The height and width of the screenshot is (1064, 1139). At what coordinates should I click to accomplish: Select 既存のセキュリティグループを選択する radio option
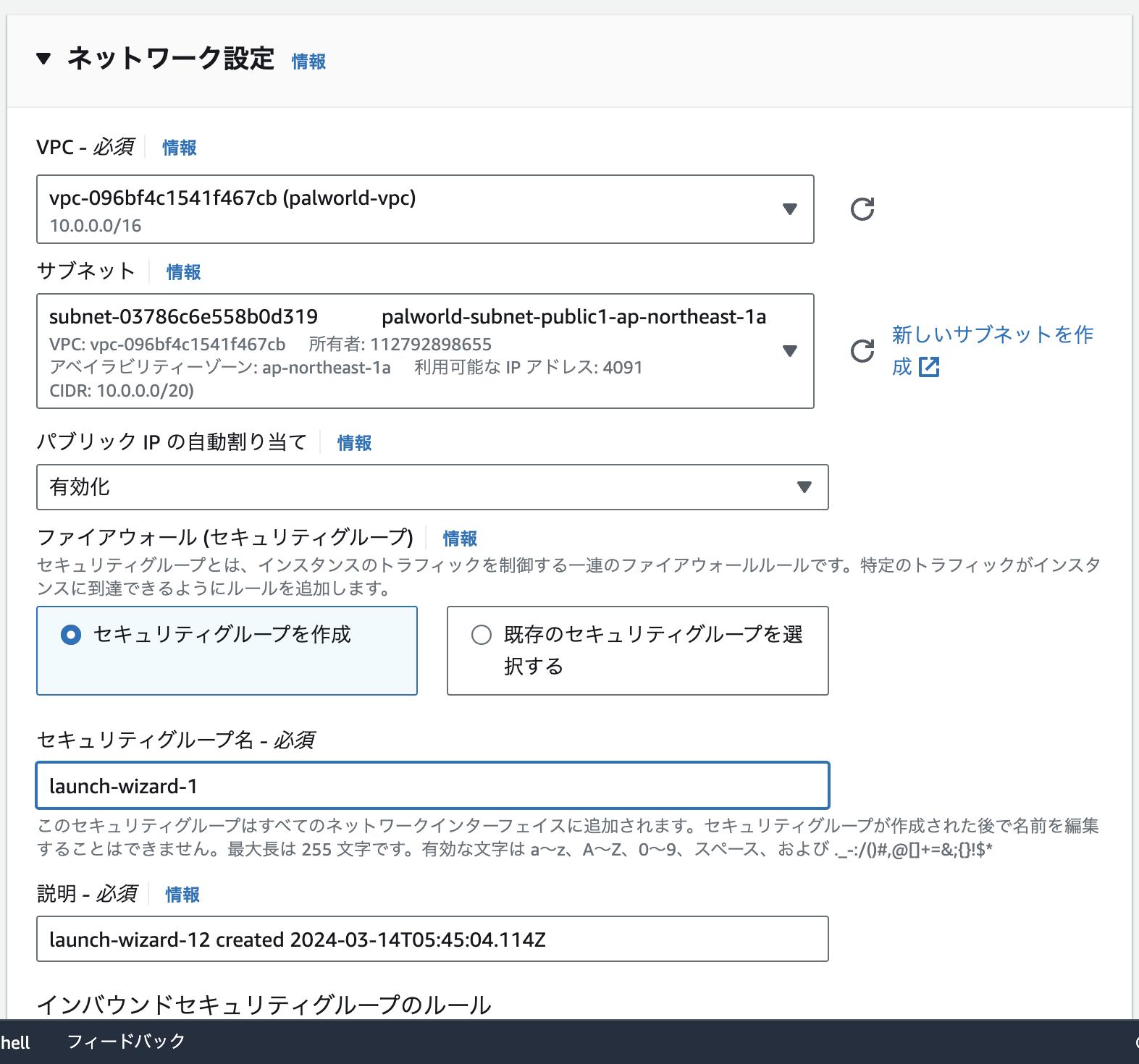pyautogui.click(x=482, y=635)
